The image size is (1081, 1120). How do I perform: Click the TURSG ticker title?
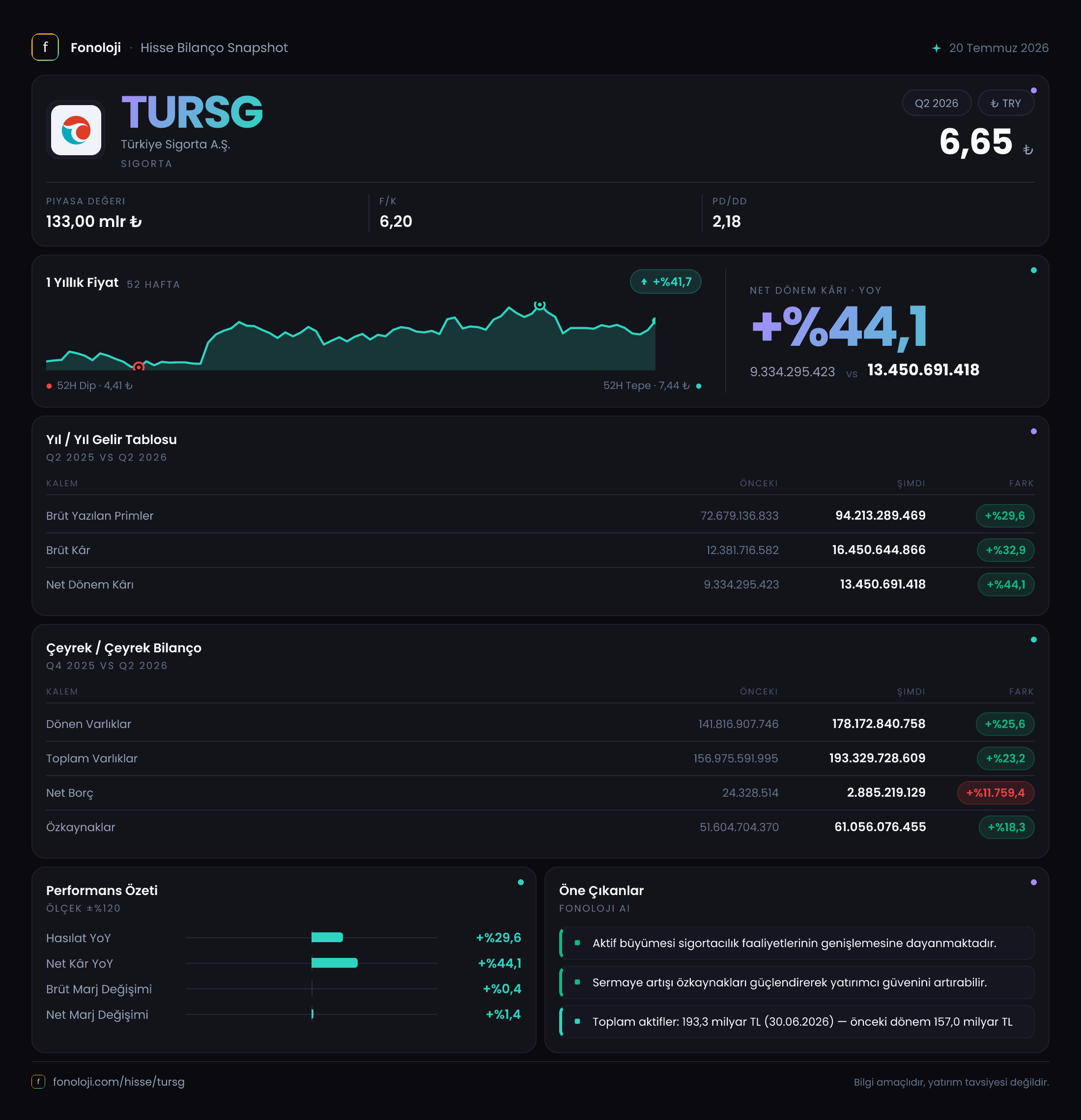[192, 112]
